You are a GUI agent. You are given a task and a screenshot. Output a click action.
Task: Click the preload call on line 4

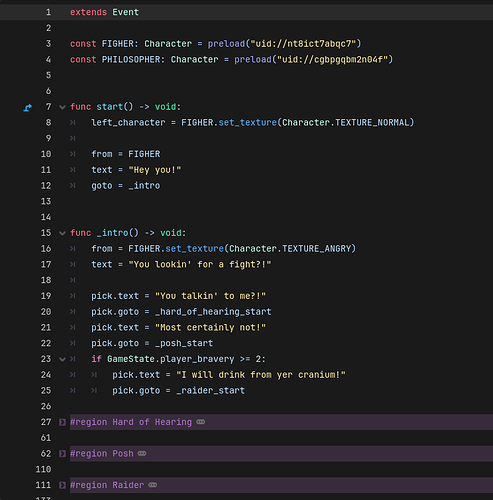click(x=253, y=60)
